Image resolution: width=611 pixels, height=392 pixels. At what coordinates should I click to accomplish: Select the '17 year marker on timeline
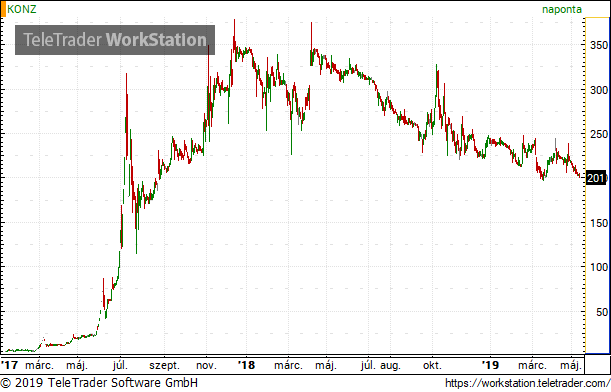9,365
